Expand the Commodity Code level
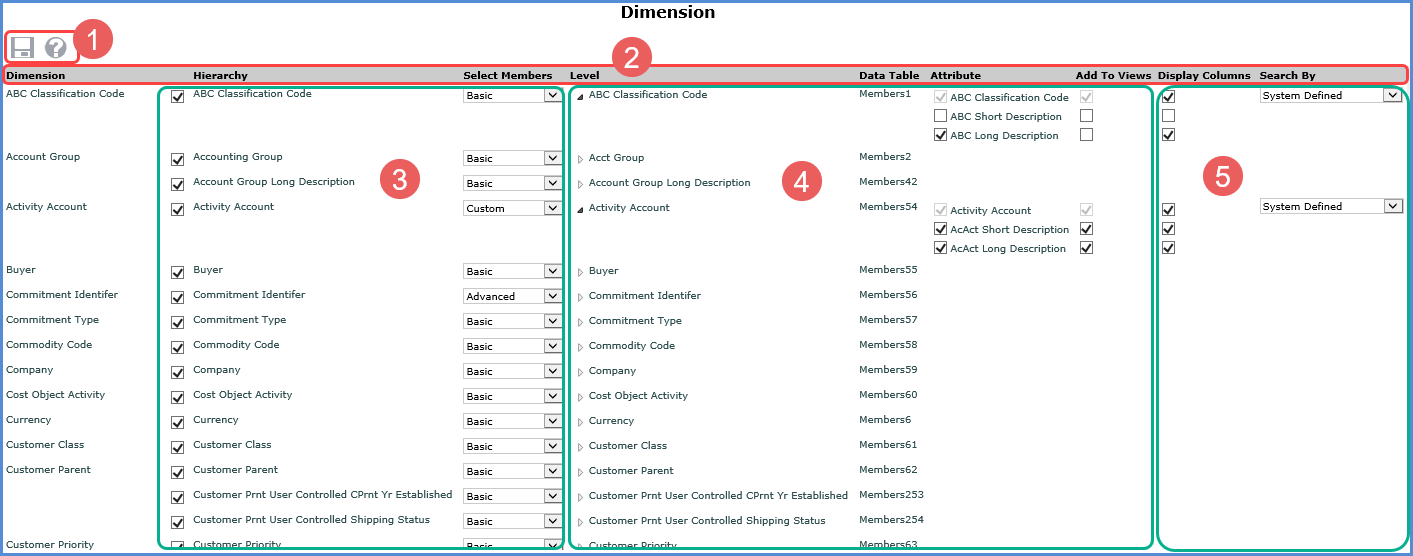The image size is (1413, 556). click(580, 347)
